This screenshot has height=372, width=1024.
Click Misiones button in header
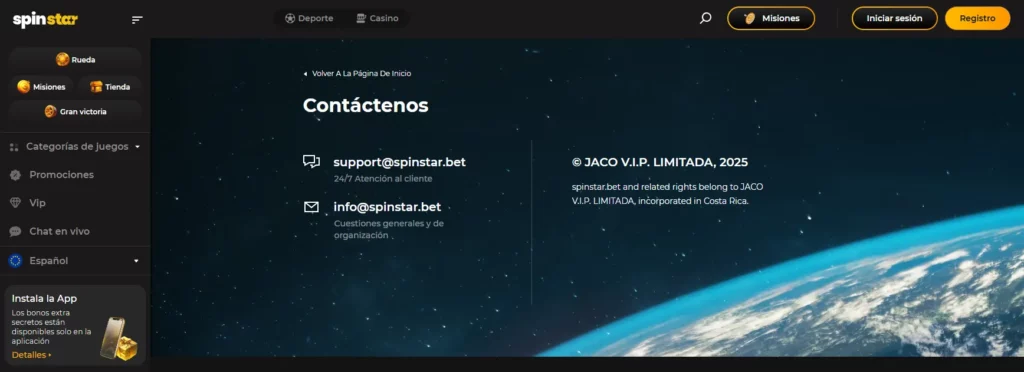(771, 18)
